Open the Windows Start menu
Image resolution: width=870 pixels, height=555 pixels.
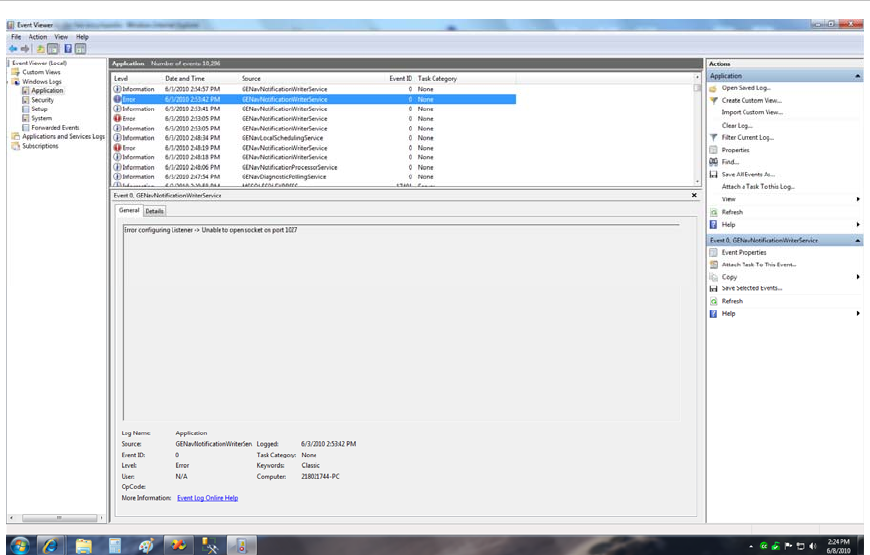pos(20,546)
